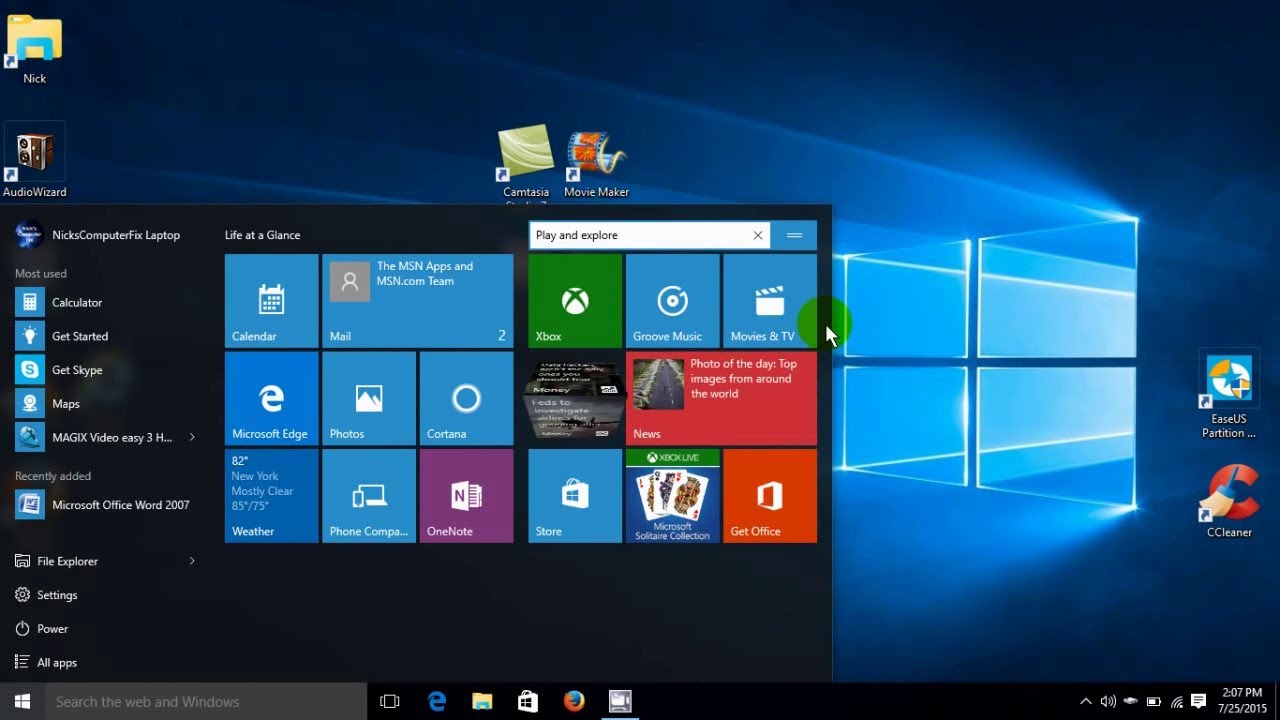Open Get Started app

tap(105, 336)
